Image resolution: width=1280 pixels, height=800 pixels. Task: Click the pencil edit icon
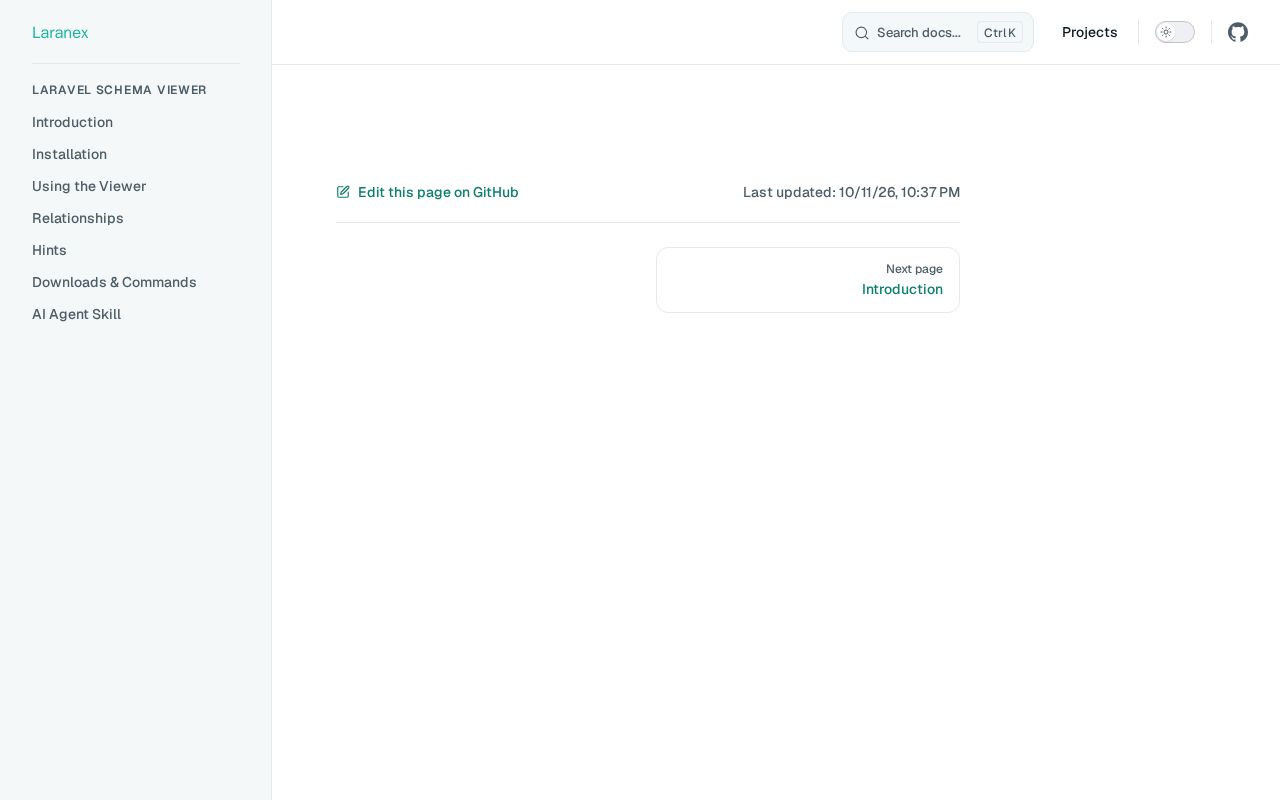343,192
